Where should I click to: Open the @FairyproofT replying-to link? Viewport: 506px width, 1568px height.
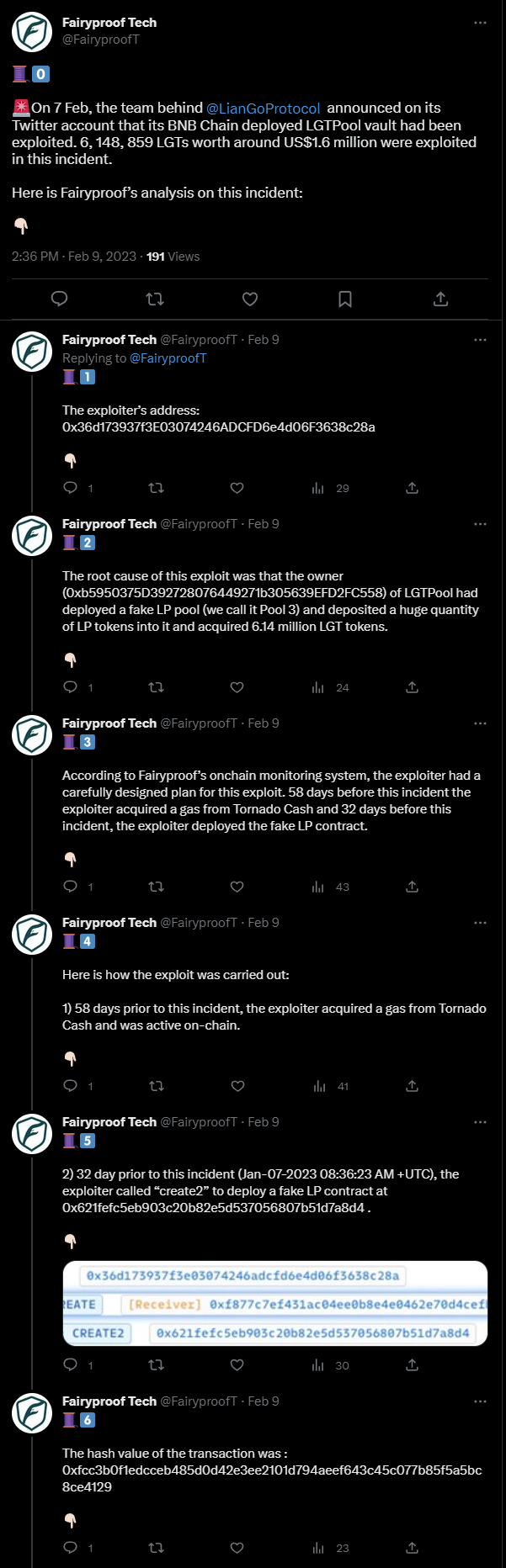coord(168,358)
